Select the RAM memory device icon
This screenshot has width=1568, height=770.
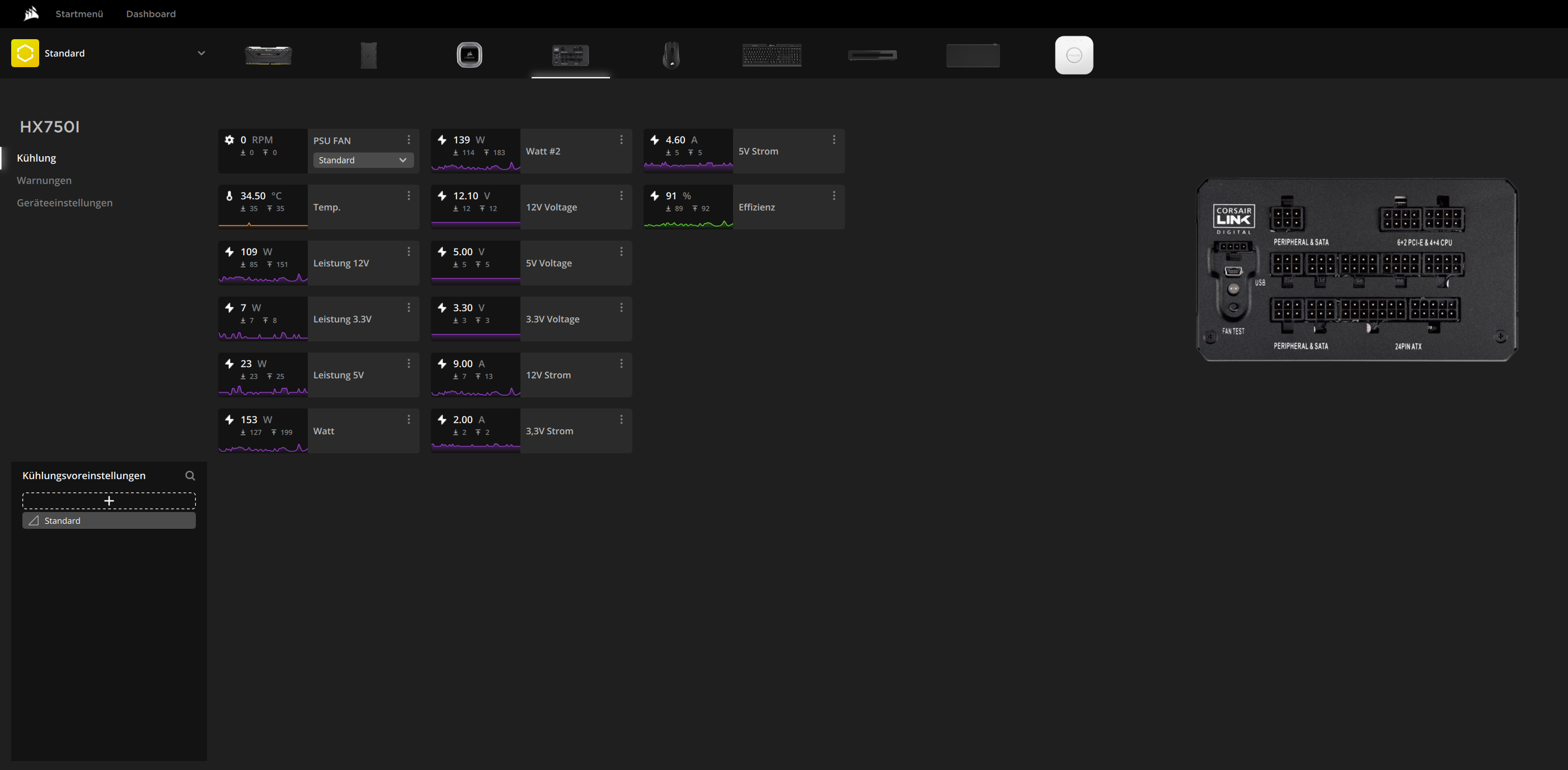pyautogui.click(x=268, y=55)
